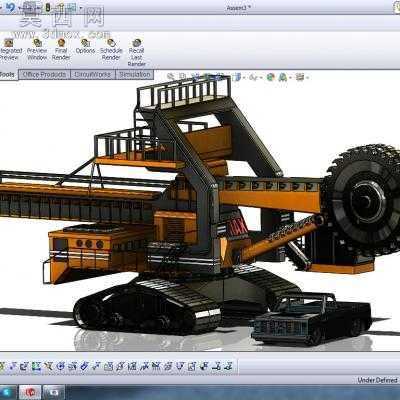Screen dimensions: 400x400
Task: Select the Tools tab
Action: (8, 74)
